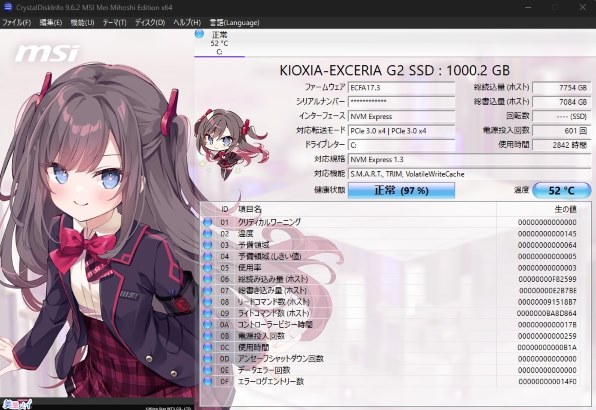Click the status orb for row 02 温度
The width and height of the screenshot is (596, 410).
(208, 233)
